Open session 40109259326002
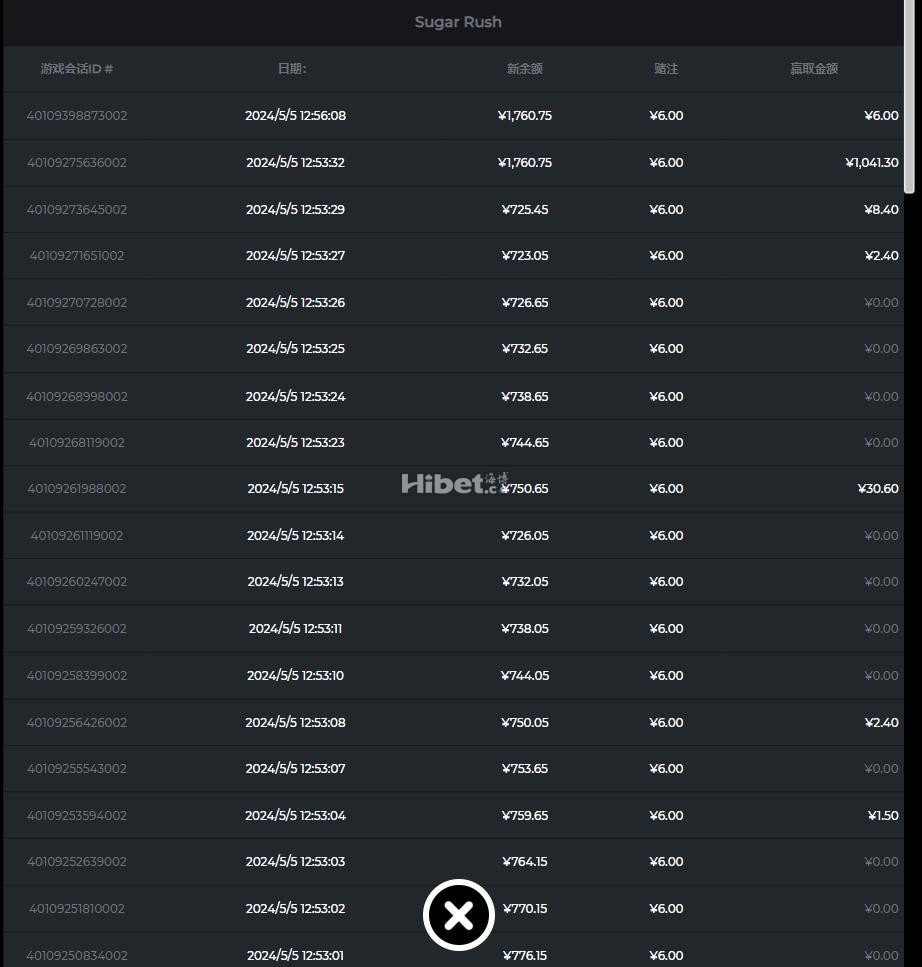 tap(76, 628)
